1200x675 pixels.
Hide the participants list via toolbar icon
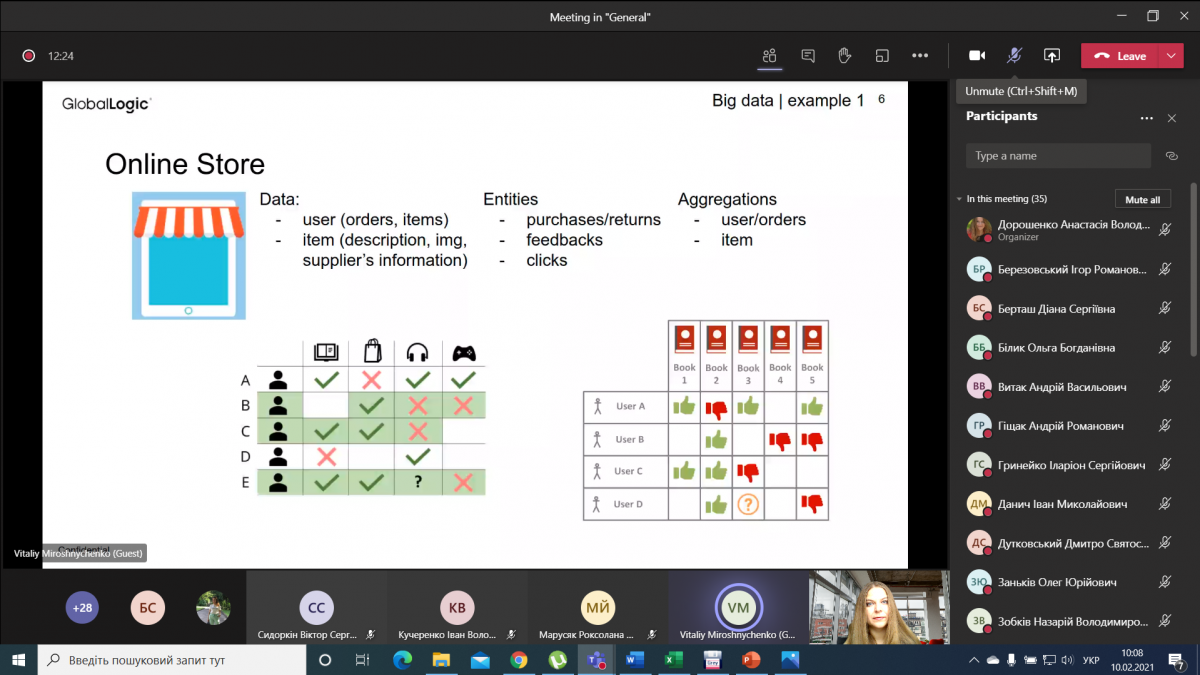pyautogui.click(x=769, y=56)
